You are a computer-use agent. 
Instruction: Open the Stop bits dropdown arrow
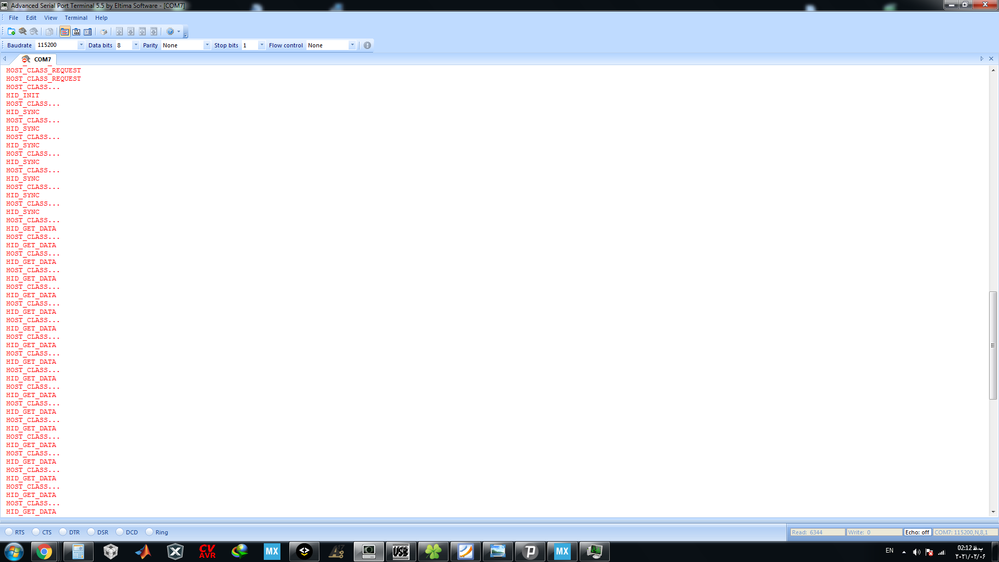(x=261, y=45)
